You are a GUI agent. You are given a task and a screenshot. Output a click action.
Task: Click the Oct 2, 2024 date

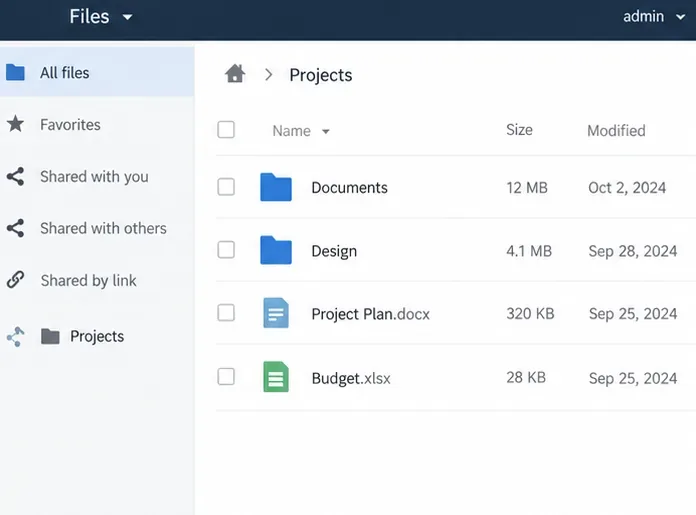(x=627, y=188)
